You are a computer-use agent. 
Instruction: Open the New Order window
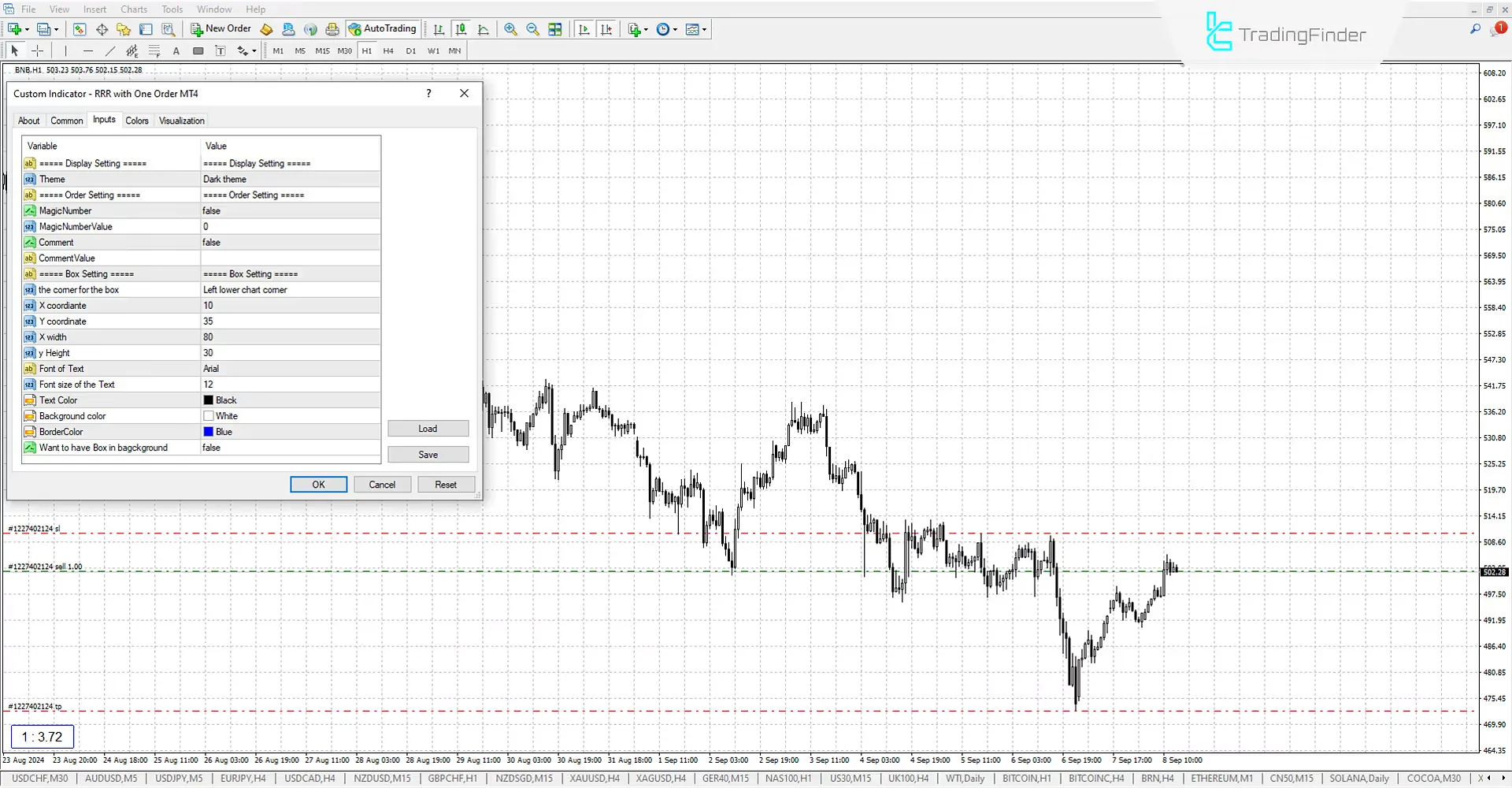pos(220,29)
